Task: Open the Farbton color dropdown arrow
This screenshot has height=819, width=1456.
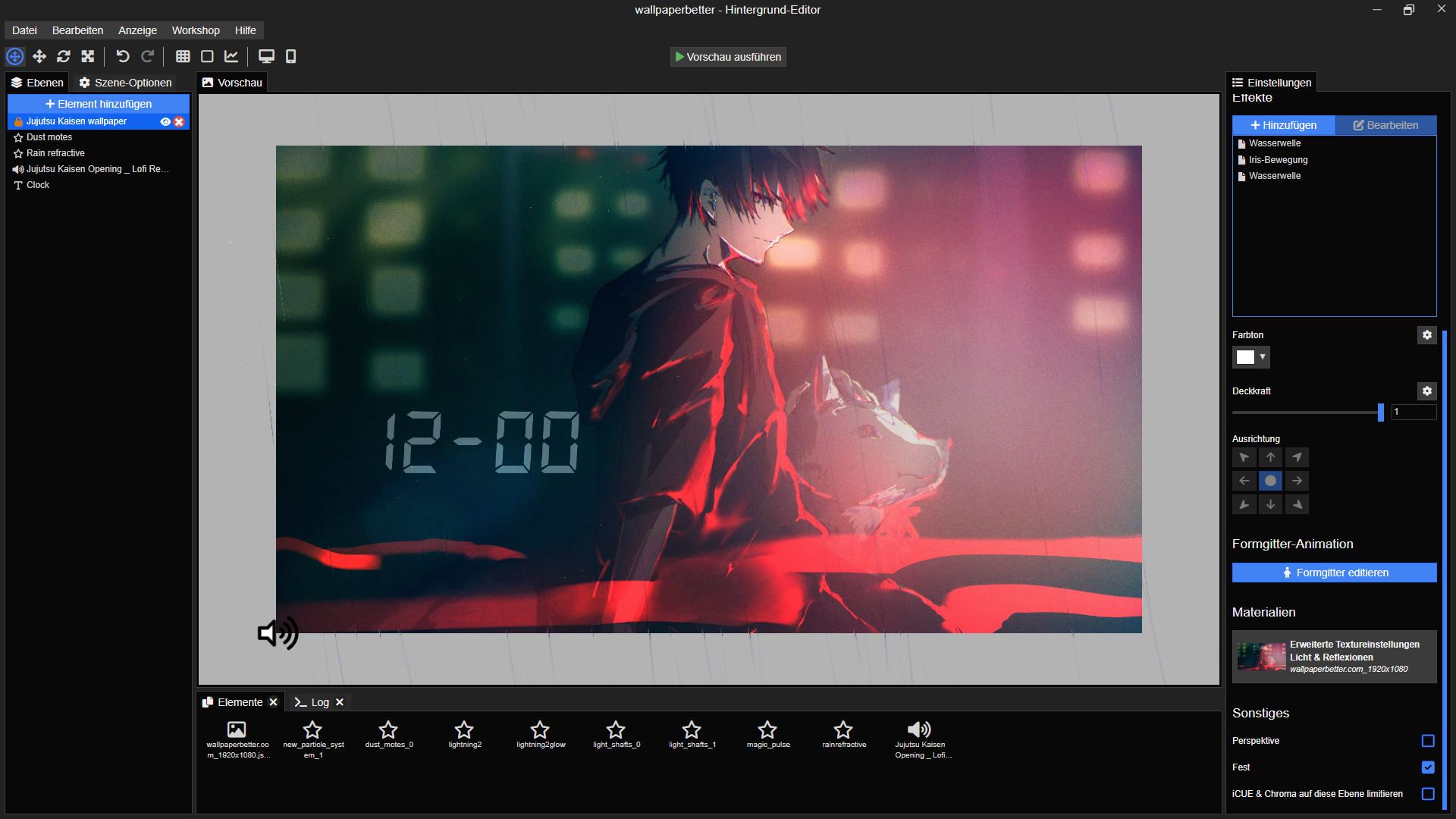Action: [x=1263, y=357]
